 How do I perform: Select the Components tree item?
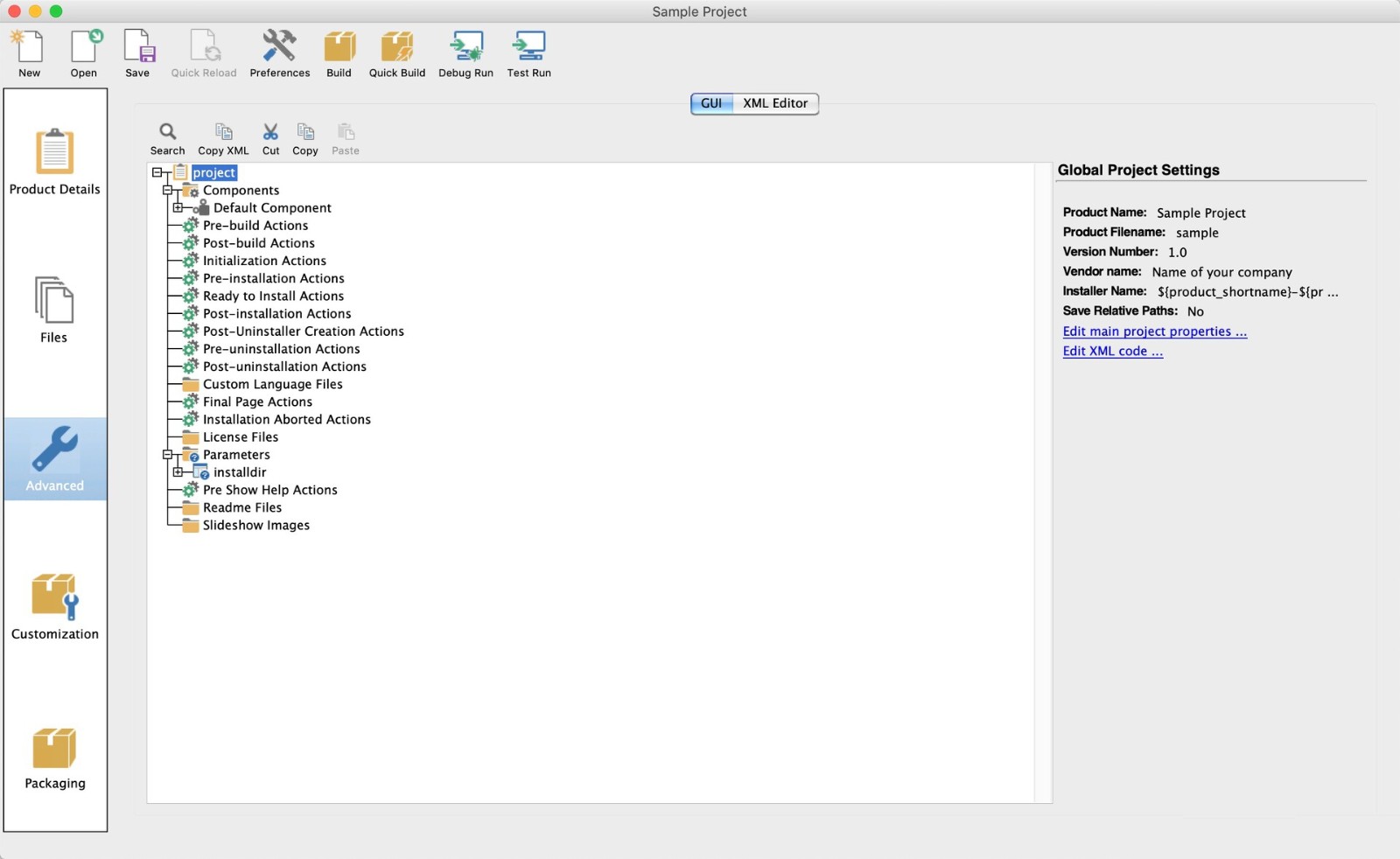[241, 190]
